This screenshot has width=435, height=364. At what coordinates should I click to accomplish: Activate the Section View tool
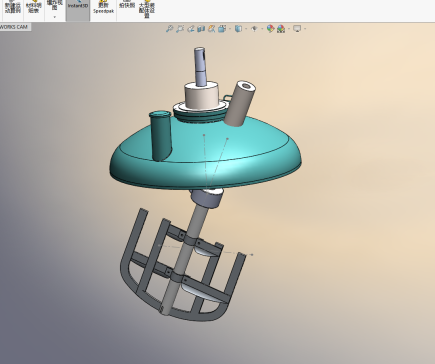coord(201,29)
